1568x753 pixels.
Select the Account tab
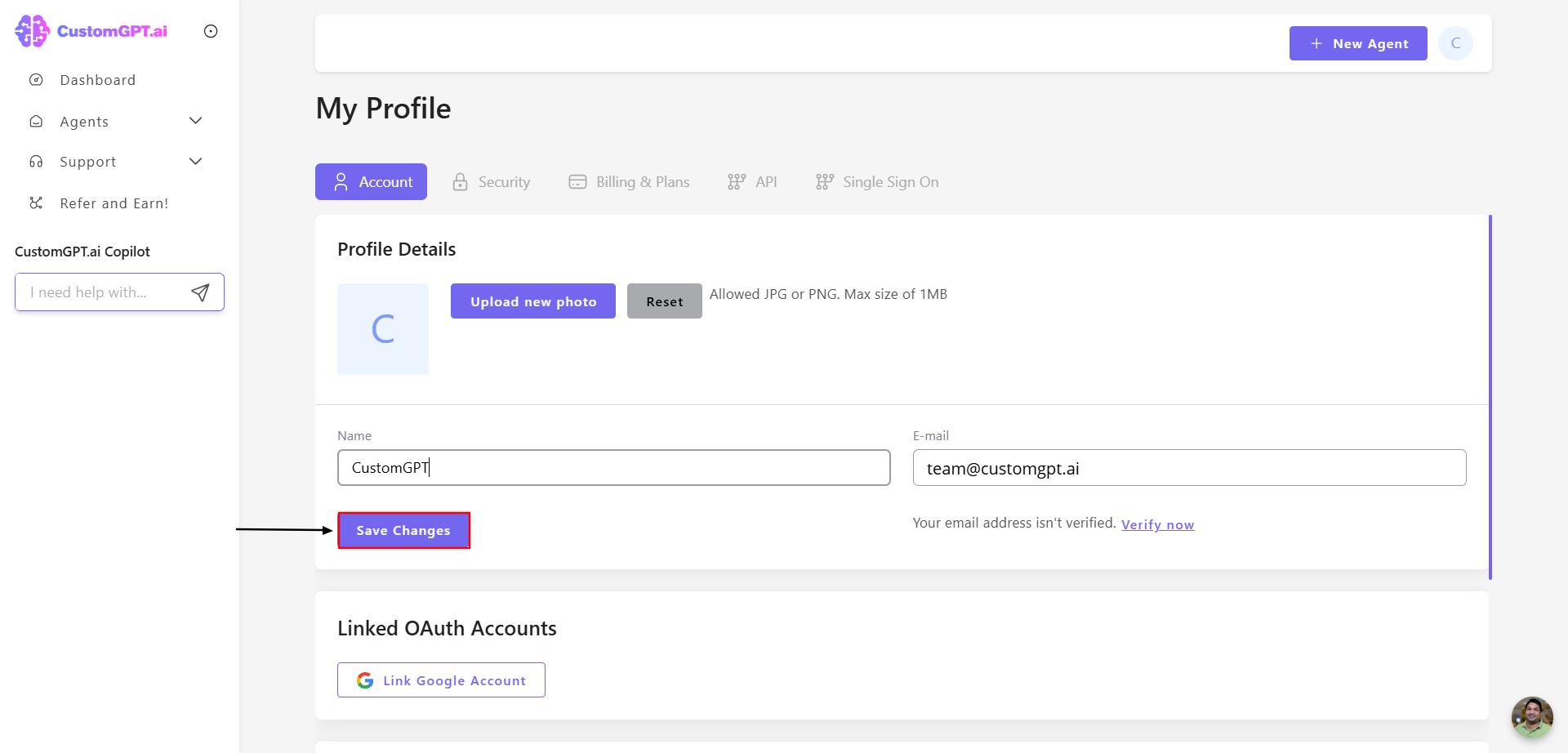372,181
